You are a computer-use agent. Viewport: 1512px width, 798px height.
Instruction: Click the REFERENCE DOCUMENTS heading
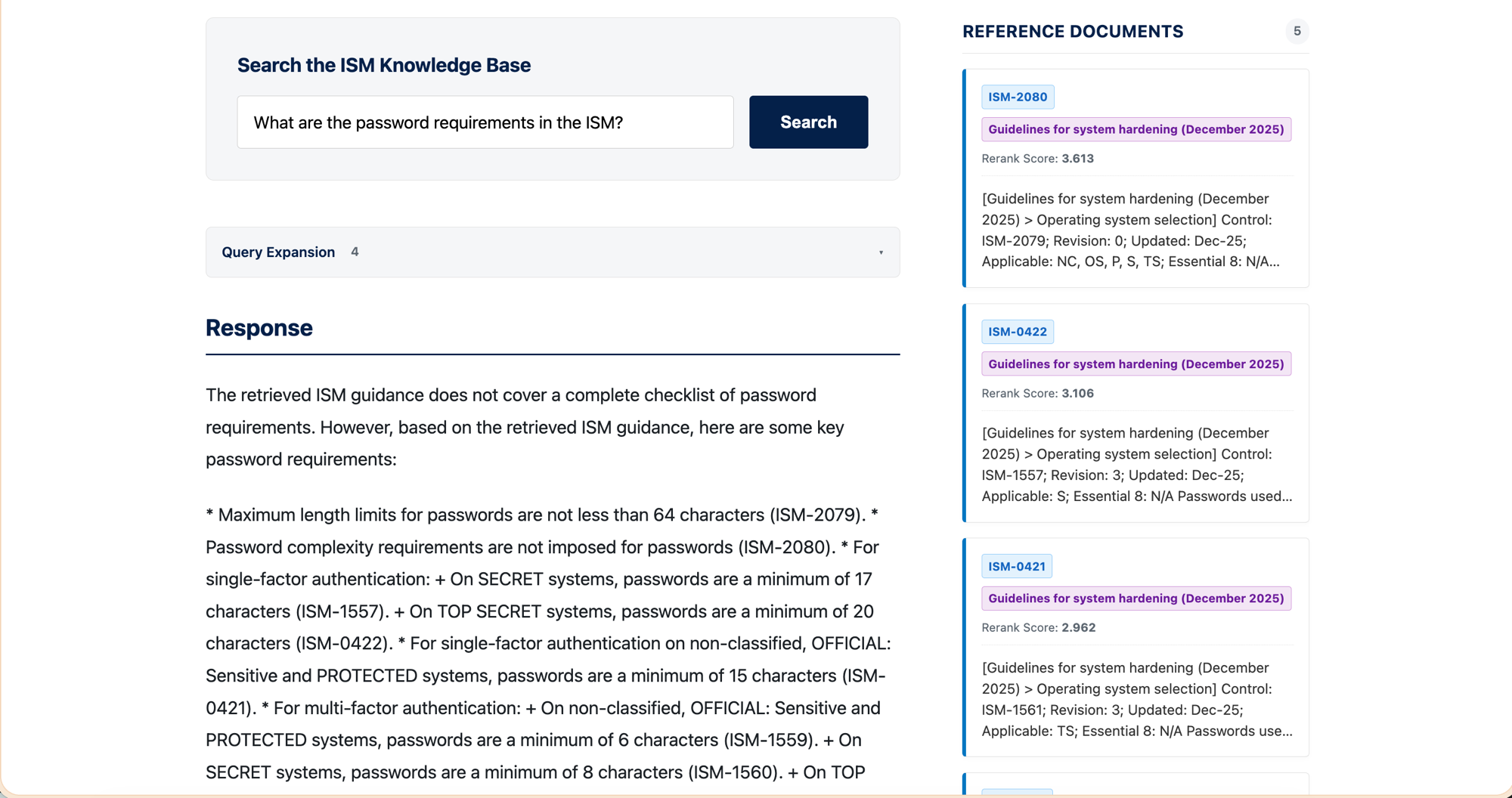[x=1073, y=31]
